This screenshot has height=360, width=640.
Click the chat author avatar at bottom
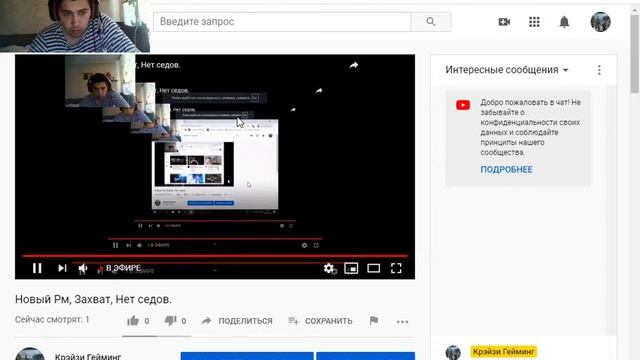pyautogui.click(x=453, y=352)
